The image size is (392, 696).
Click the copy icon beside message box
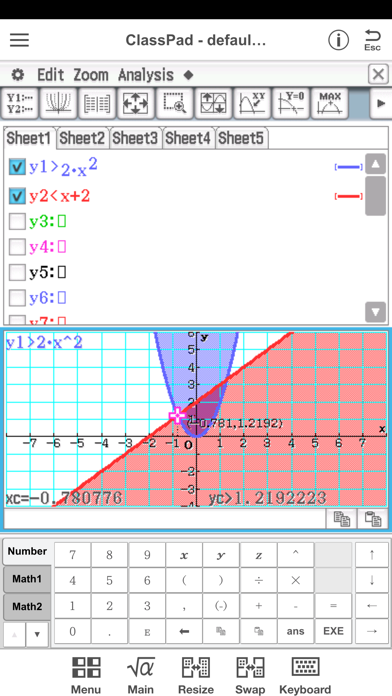point(341,518)
